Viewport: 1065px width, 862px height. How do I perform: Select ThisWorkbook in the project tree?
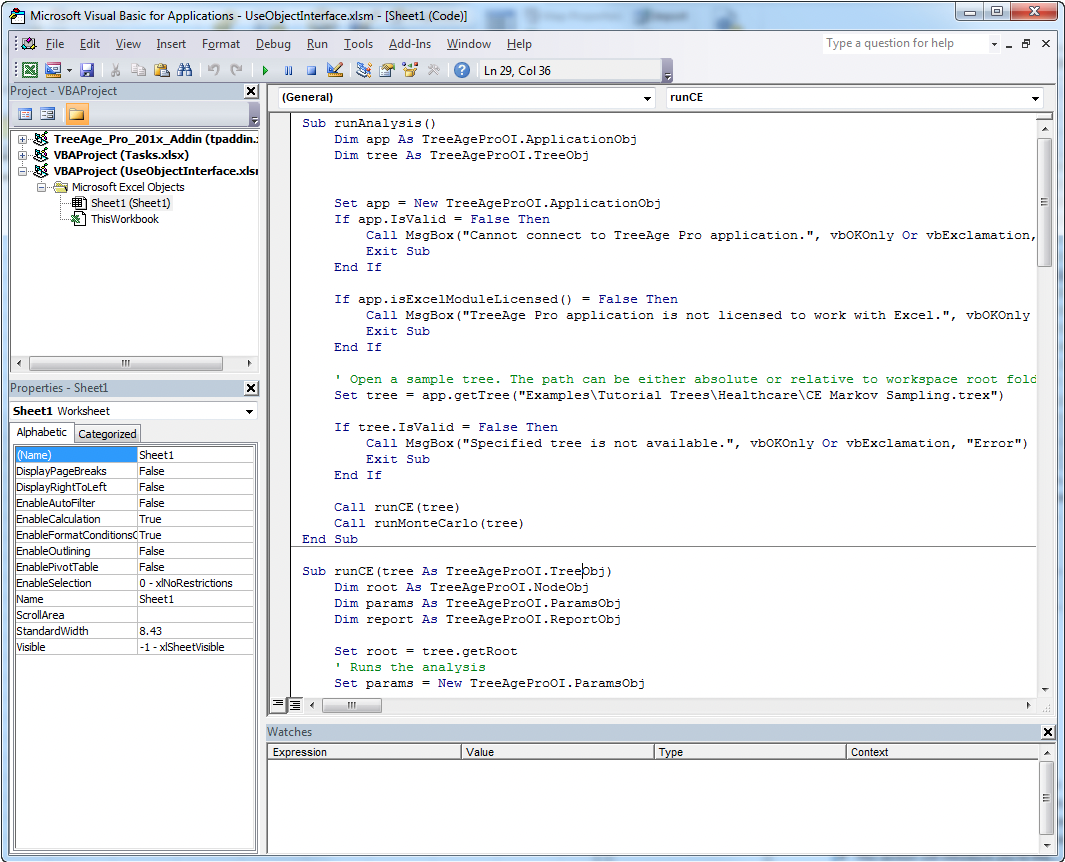[x=124, y=219]
